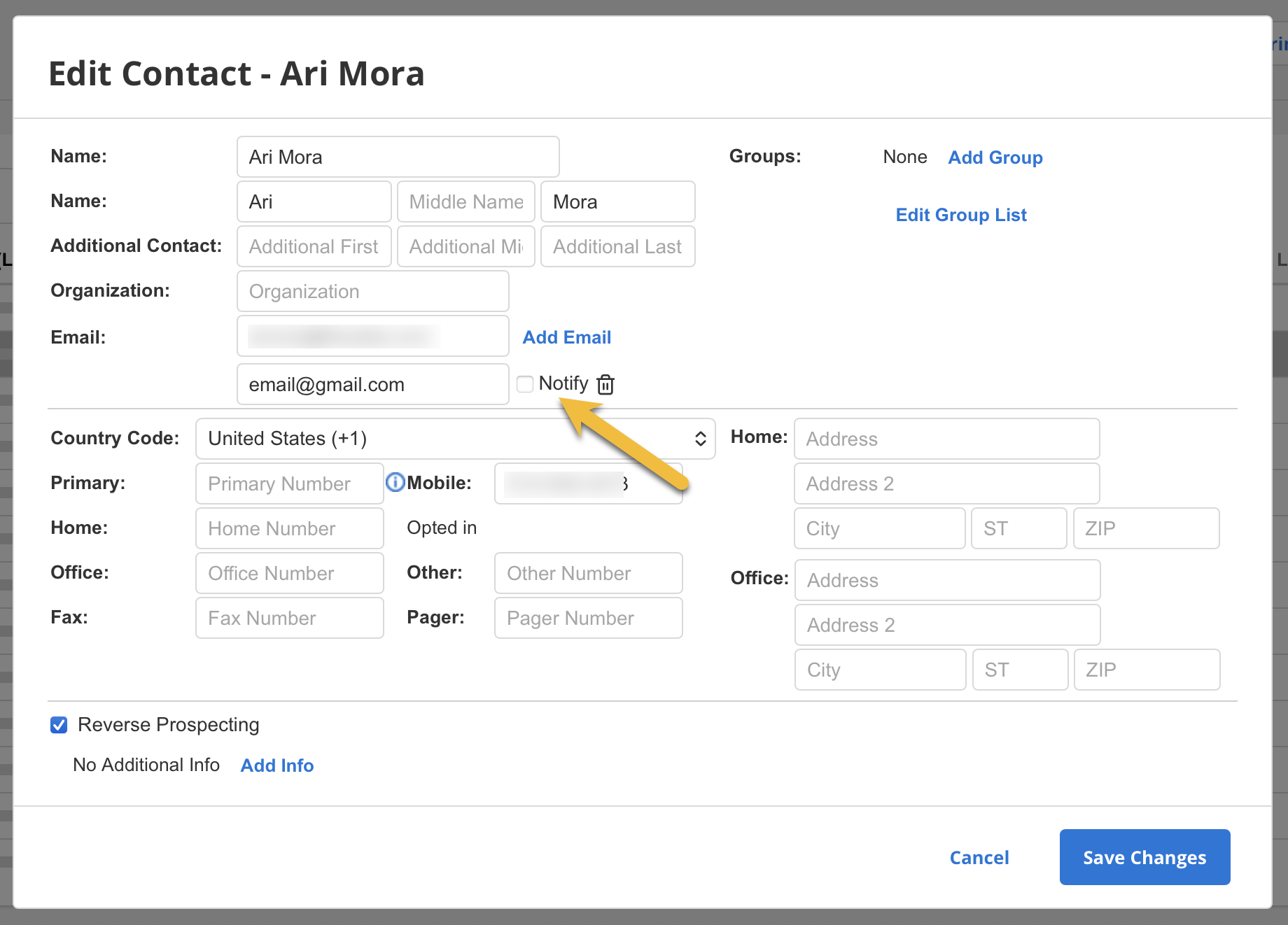This screenshot has height=925, width=1288.
Task: Click the Home ZIP field
Action: (1147, 528)
